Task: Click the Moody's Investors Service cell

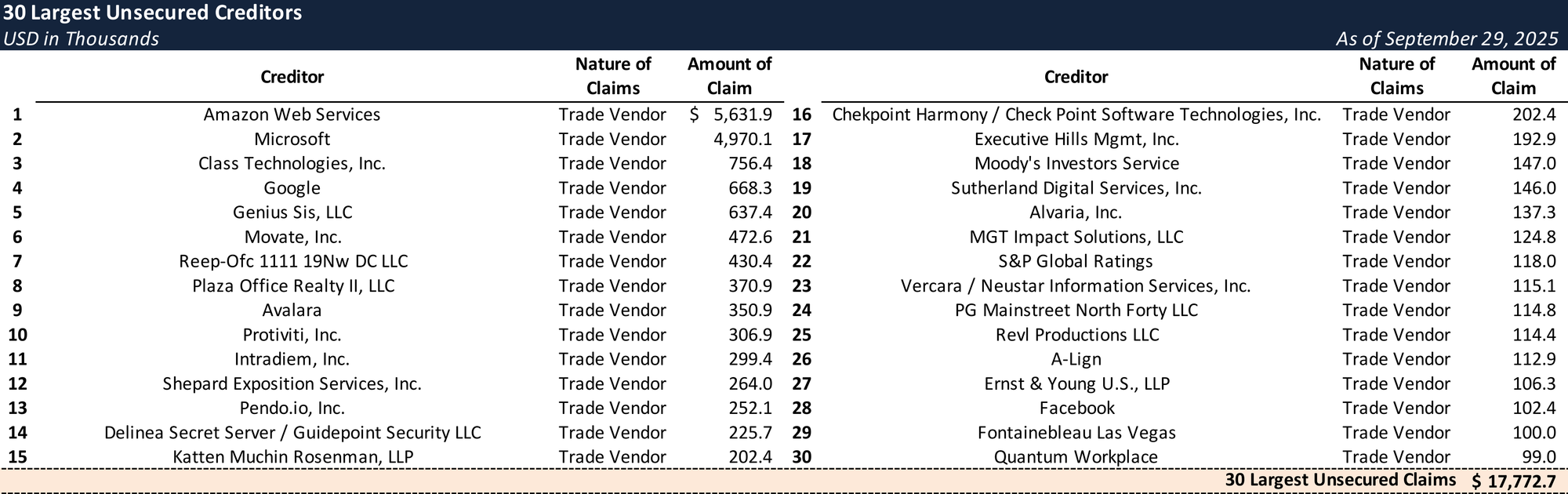Action: click(x=1076, y=163)
